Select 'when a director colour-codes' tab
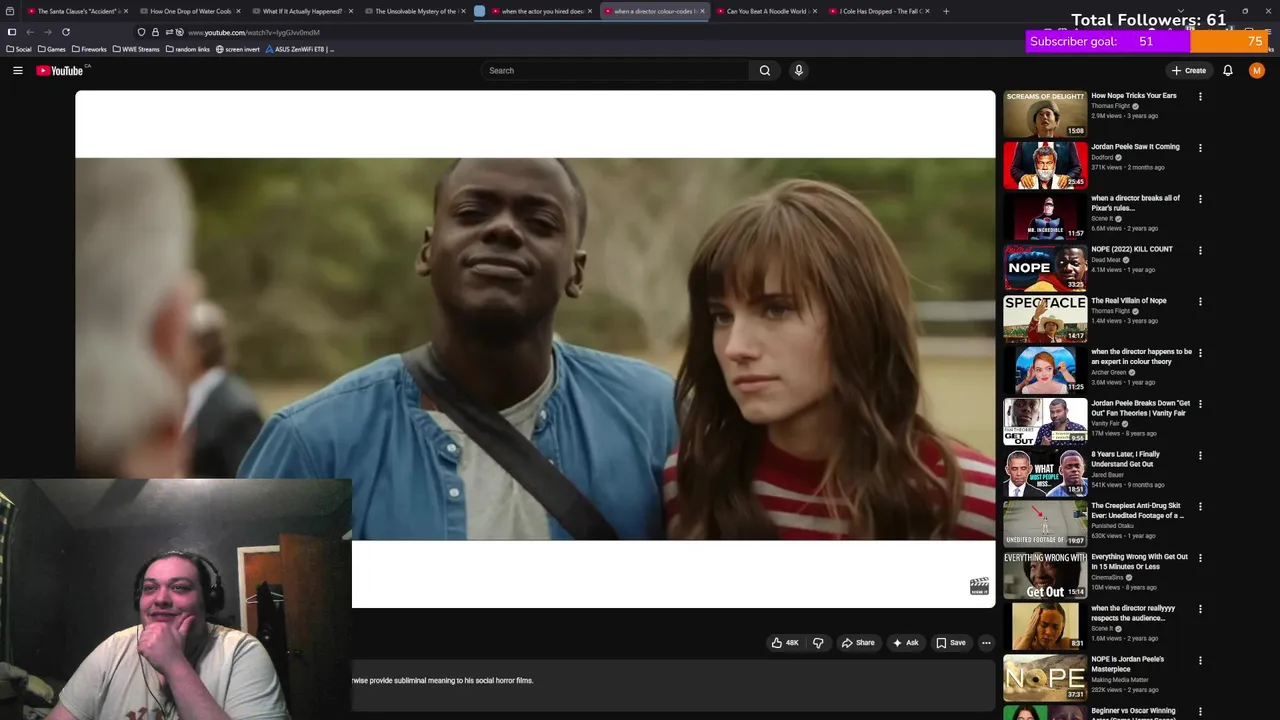 [x=653, y=11]
